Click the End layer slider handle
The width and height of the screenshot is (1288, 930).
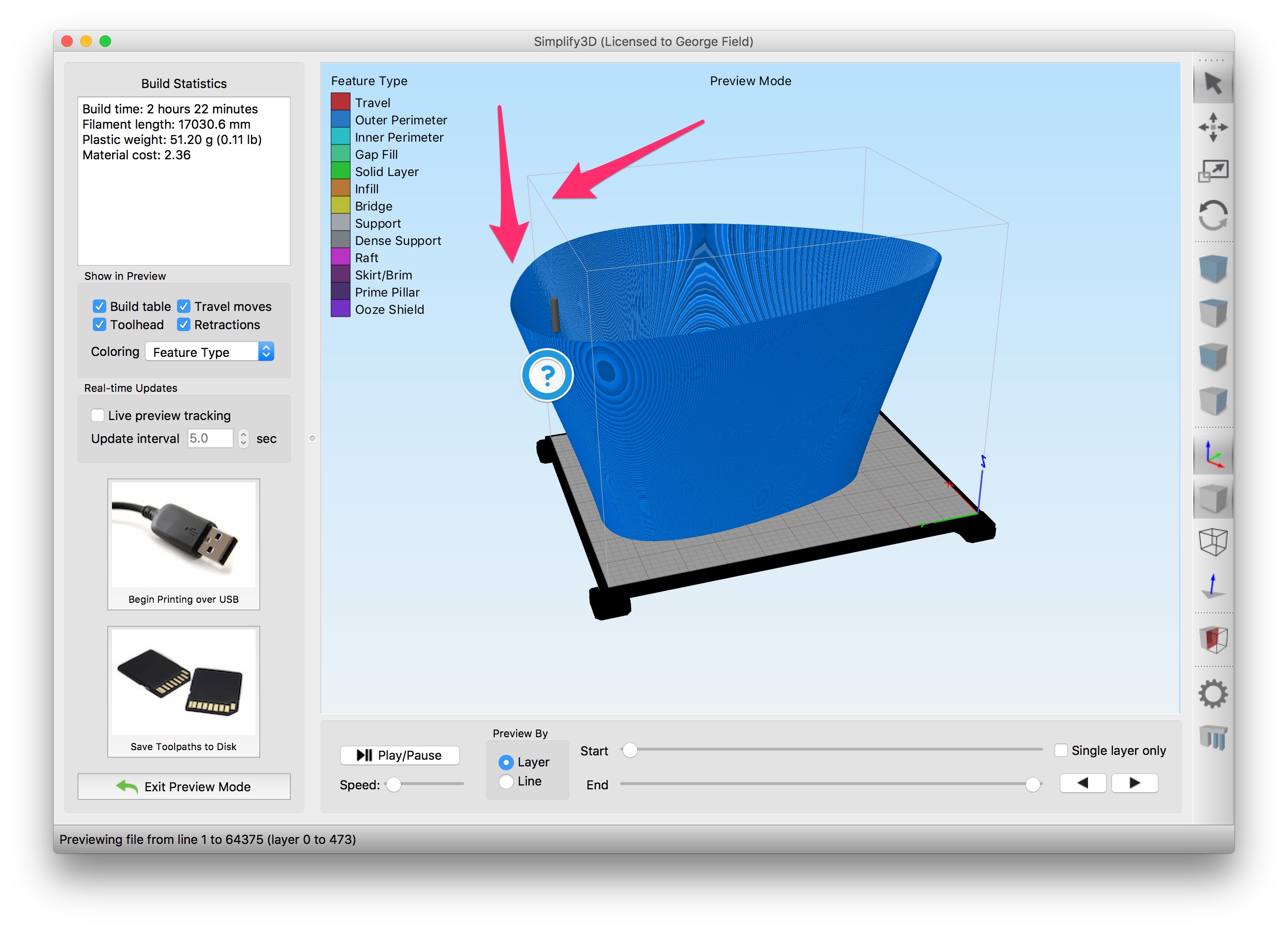coord(1033,785)
